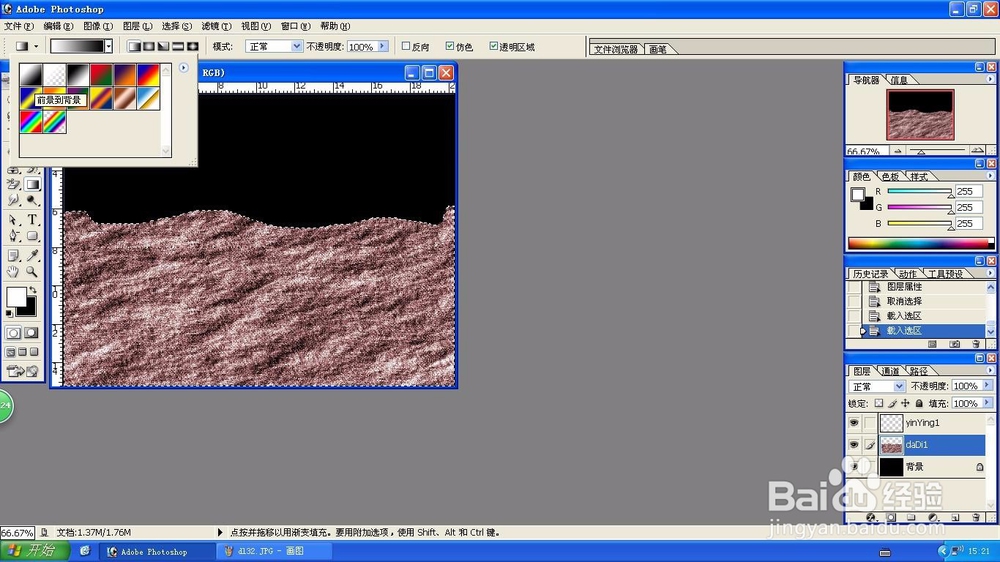Screen dimensions: 1000x562
Task: Switch to 动作 tab
Action: (x=908, y=274)
